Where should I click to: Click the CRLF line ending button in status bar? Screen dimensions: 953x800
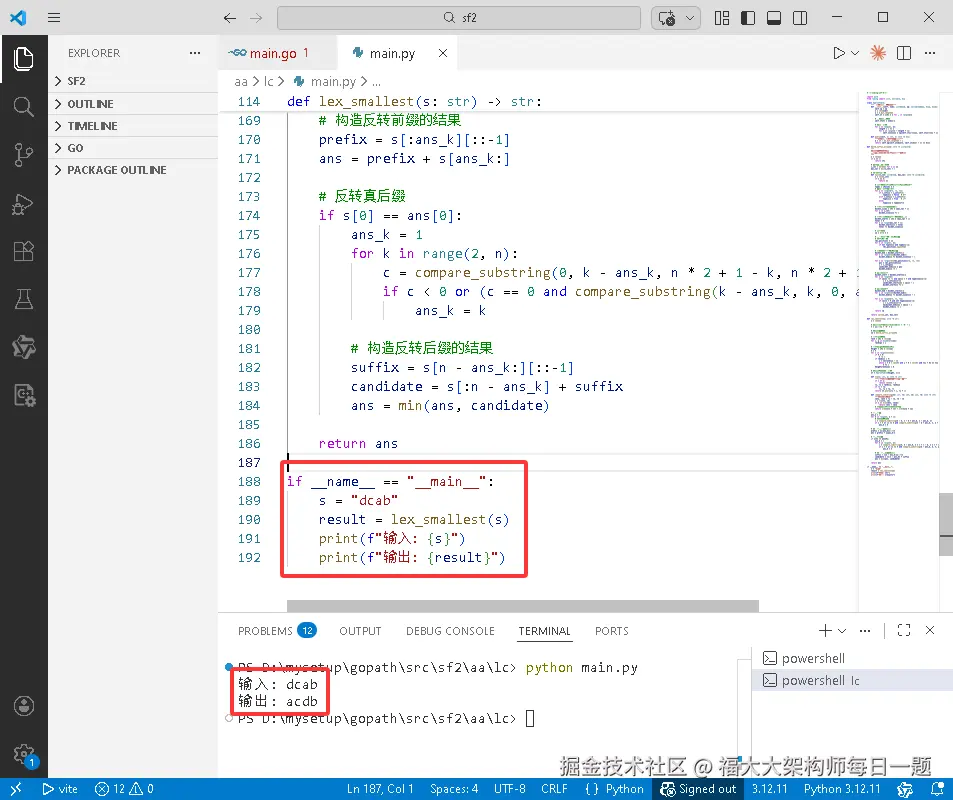pos(554,789)
